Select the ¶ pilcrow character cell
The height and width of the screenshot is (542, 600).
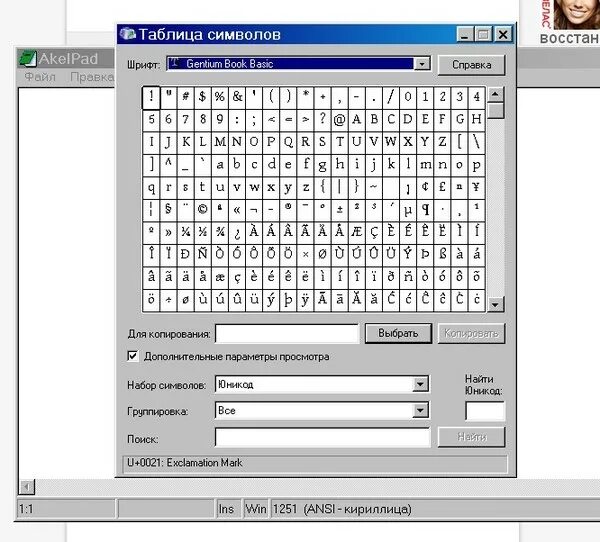(x=425, y=210)
